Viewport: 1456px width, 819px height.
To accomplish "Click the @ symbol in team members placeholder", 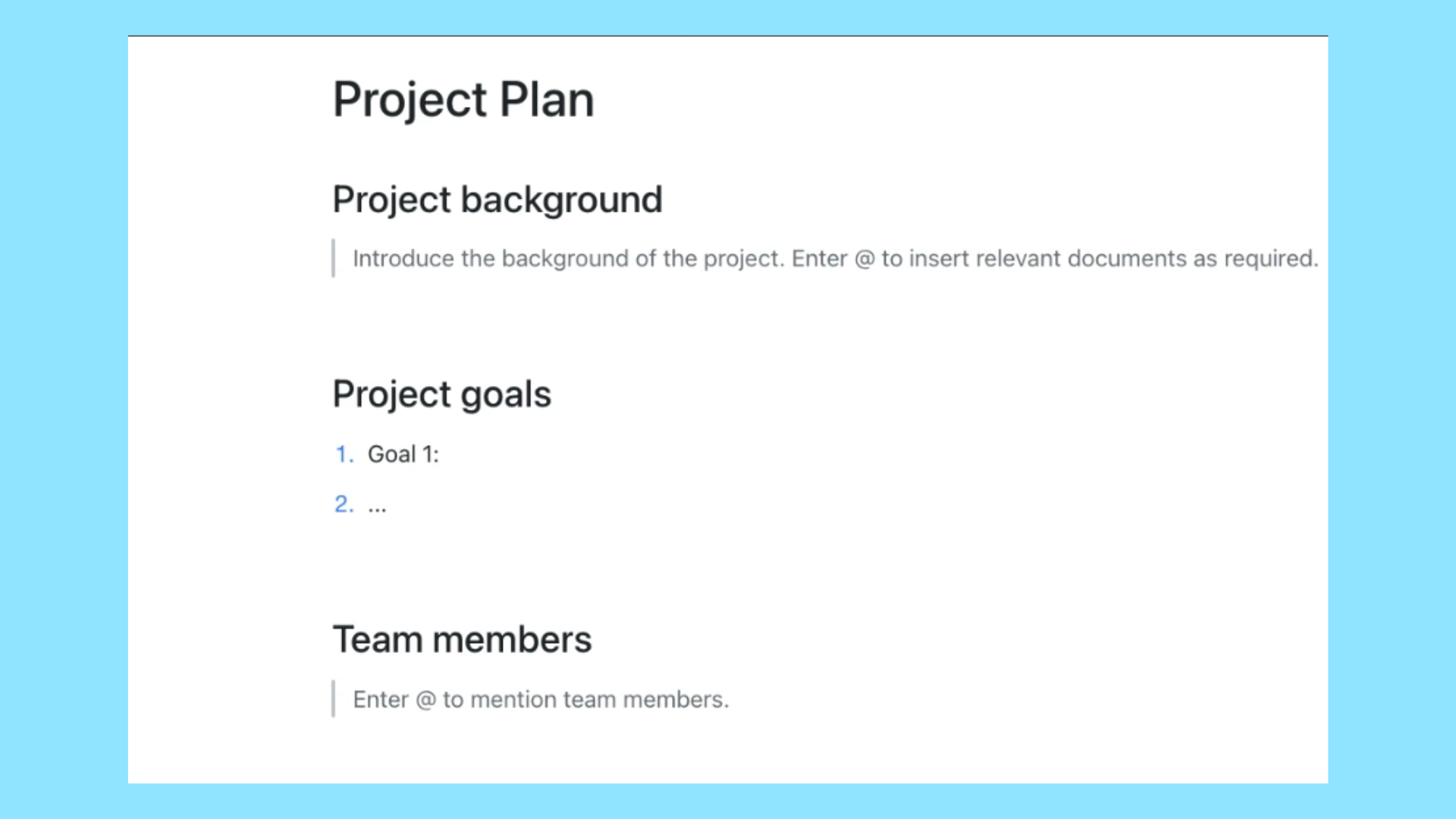I will coord(426,700).
